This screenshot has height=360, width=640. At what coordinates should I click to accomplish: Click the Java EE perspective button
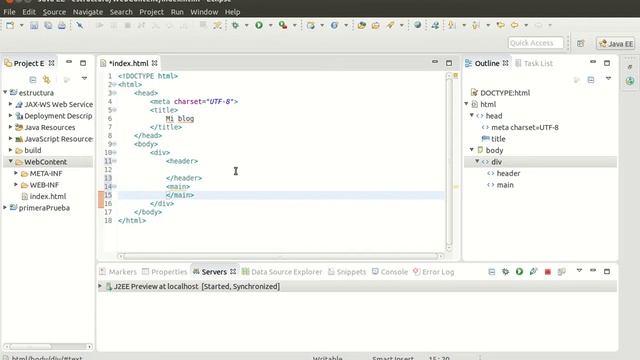click(x=616, y=44)
